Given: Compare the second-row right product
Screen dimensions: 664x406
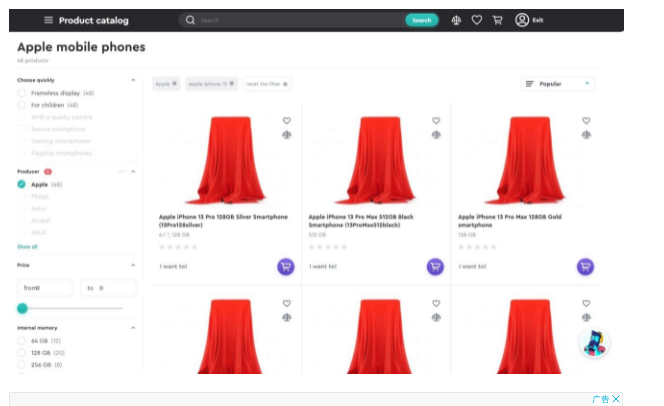Looking at the screenshot, I should [x=586, y=317].
